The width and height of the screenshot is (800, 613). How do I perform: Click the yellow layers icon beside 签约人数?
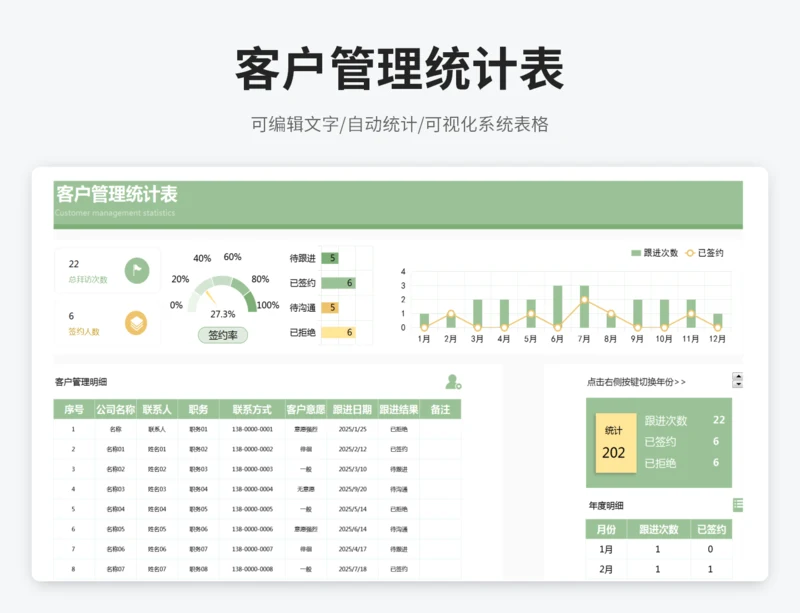pyautogui.click(x=136, y=323)
